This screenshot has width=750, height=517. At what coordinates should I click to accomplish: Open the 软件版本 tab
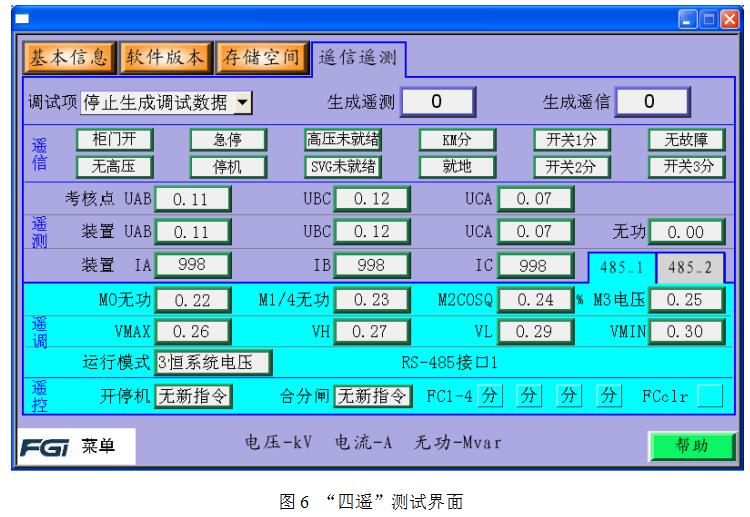[166, 57]
